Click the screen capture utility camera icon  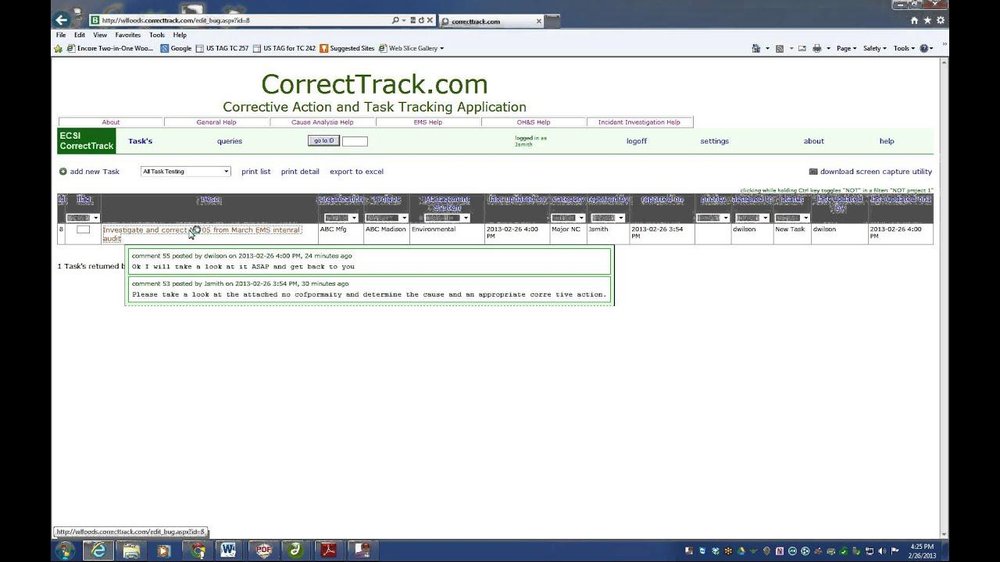click(x=813, y=172)
